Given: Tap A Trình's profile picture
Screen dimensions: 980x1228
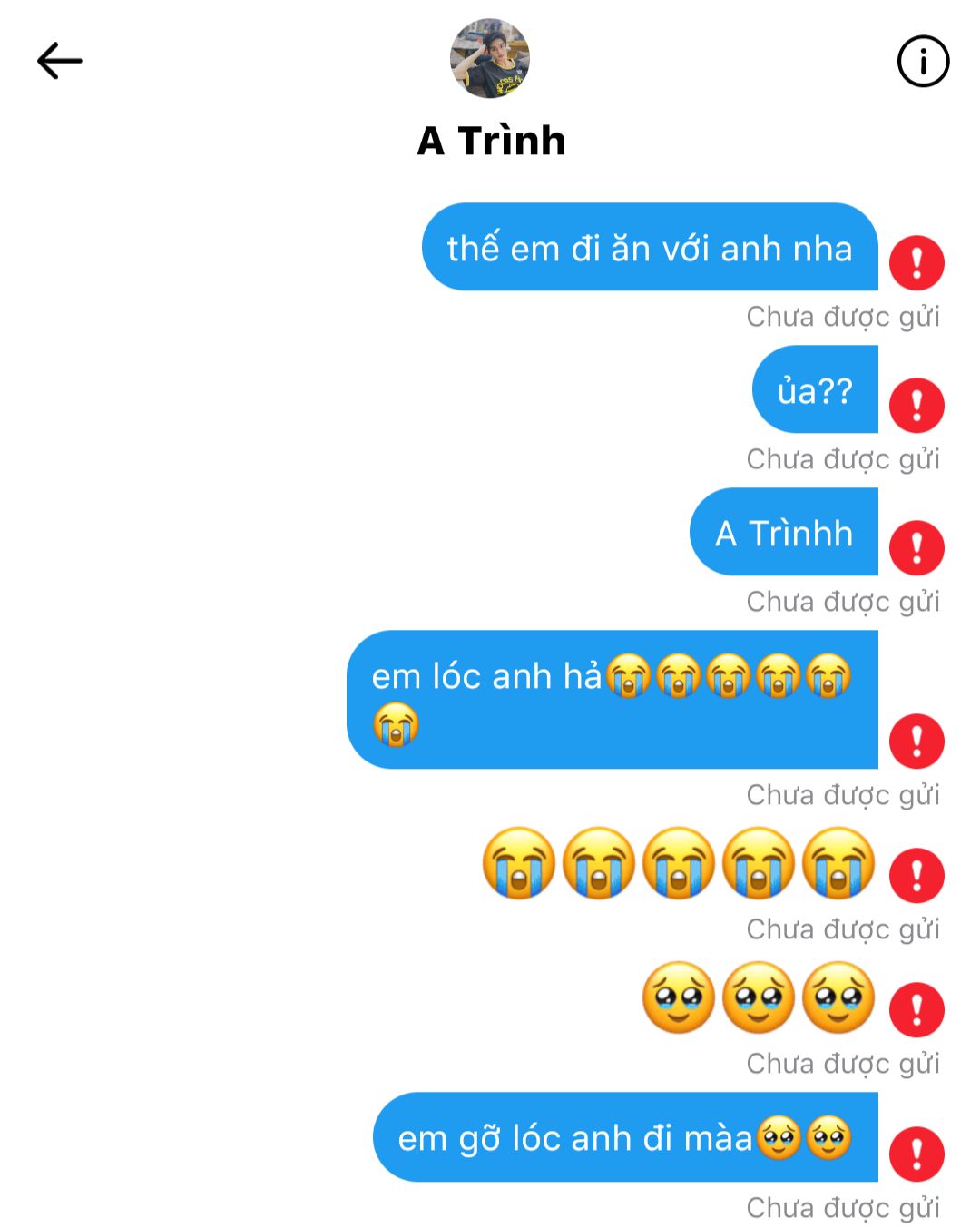Looking at the screenshot, I should tap(490, 58).
